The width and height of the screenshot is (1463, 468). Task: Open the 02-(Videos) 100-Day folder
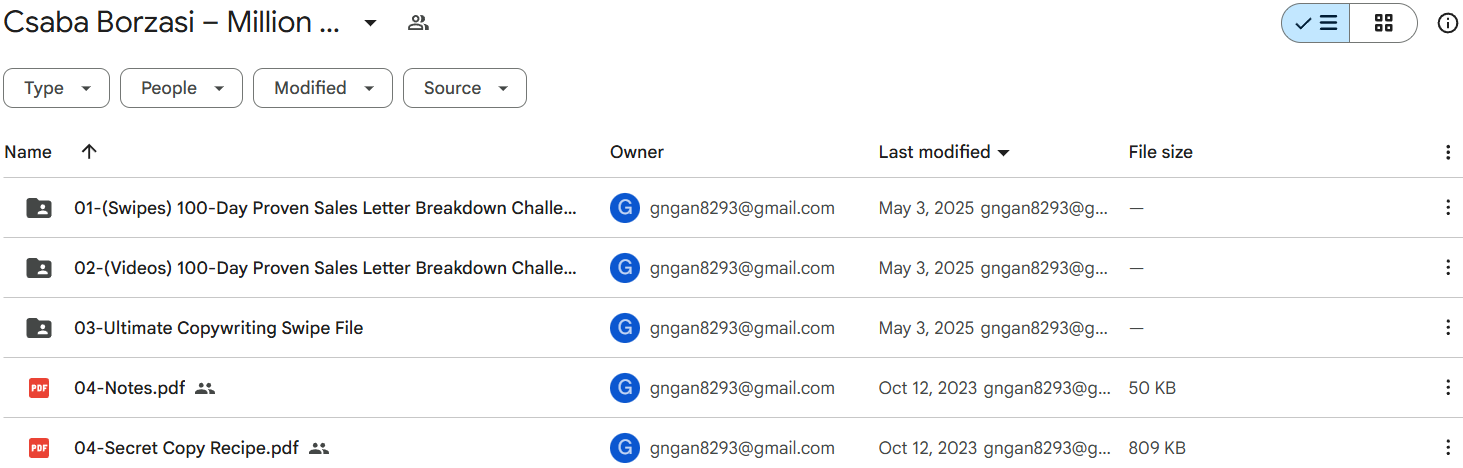[x=325, y=268]
